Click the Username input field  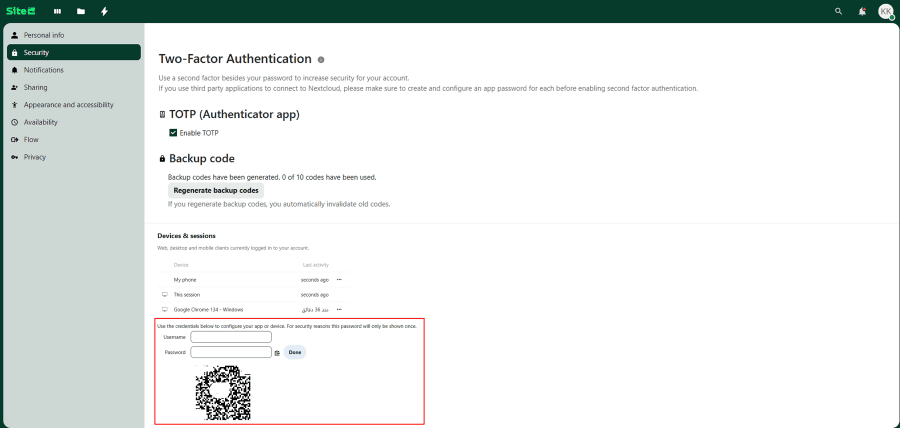[x=230, y=337]
